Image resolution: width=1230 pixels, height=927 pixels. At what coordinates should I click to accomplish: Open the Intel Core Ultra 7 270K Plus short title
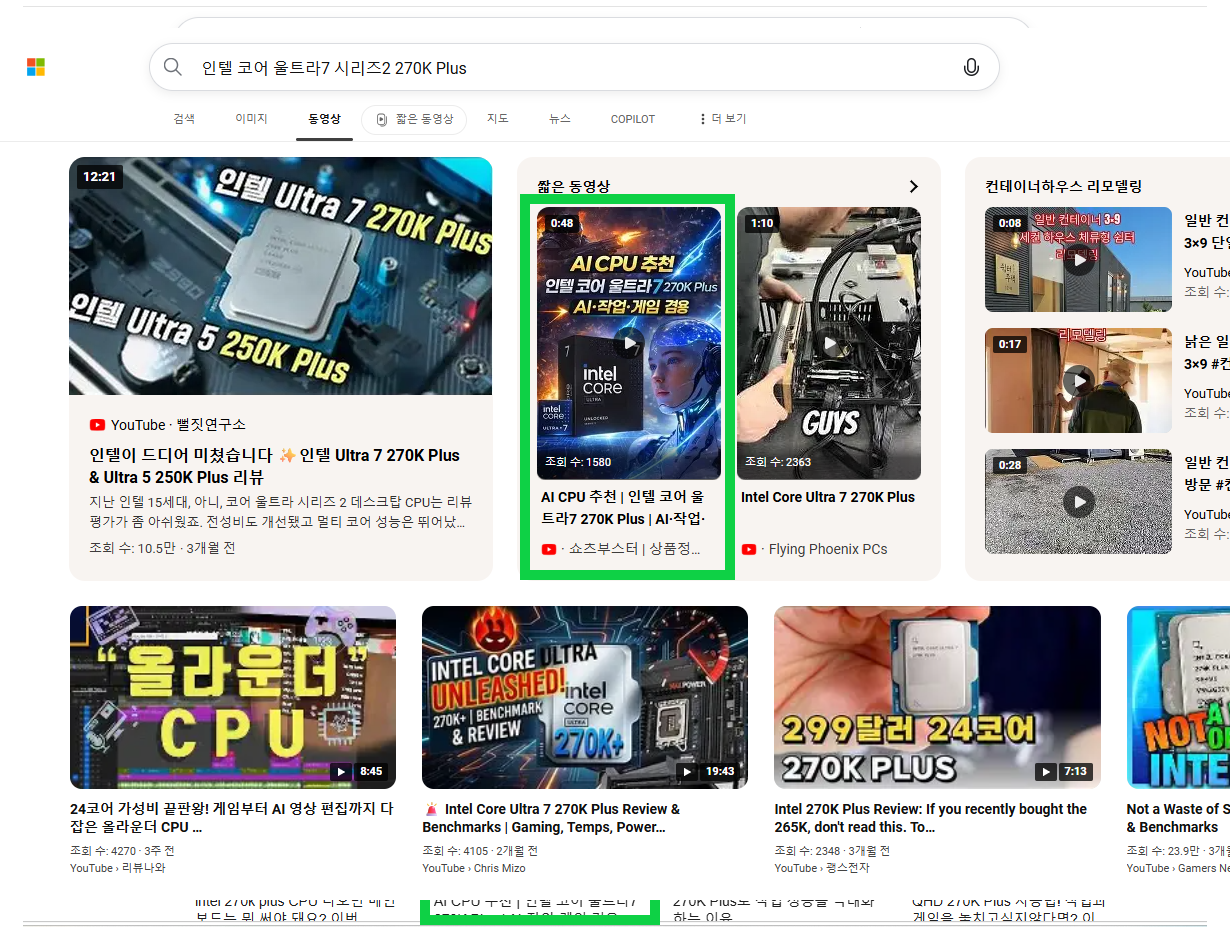(x=828, y=497)
